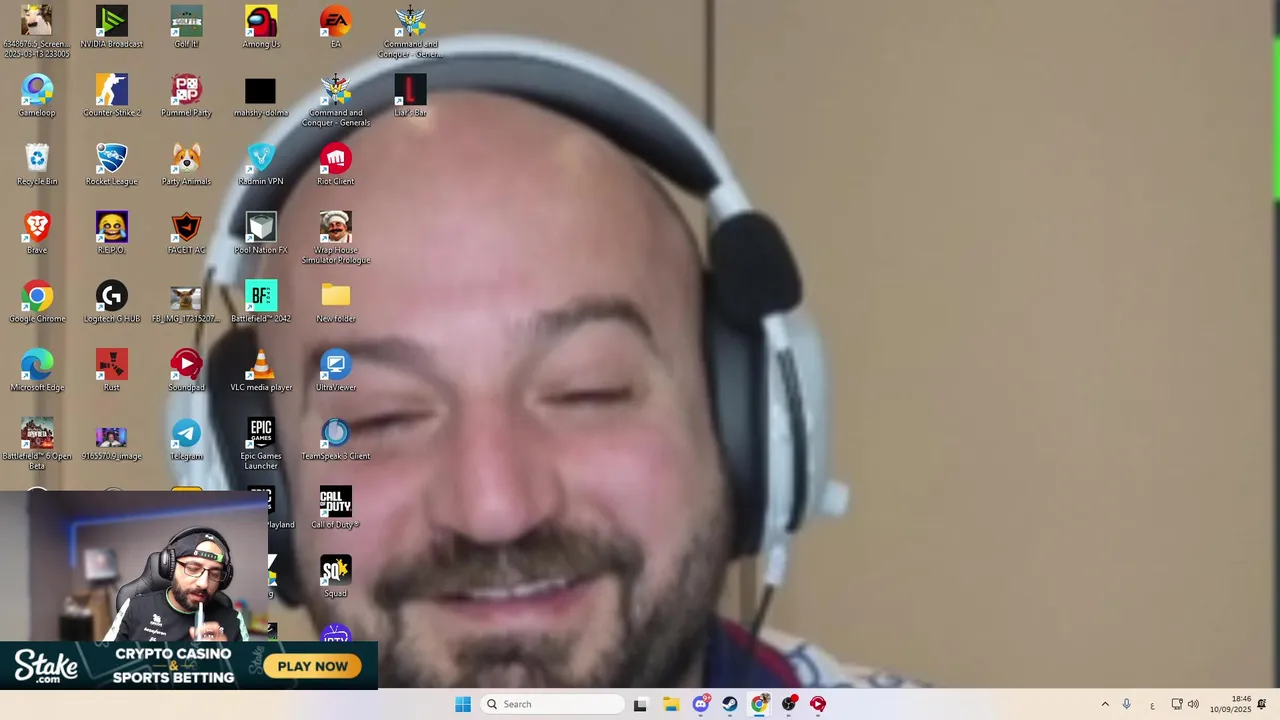Image resolution: width=1280 pixels, height=720 pixels.
Task: Open volume control in tray
Action: pyautogui.click(x=1193, y=704)
